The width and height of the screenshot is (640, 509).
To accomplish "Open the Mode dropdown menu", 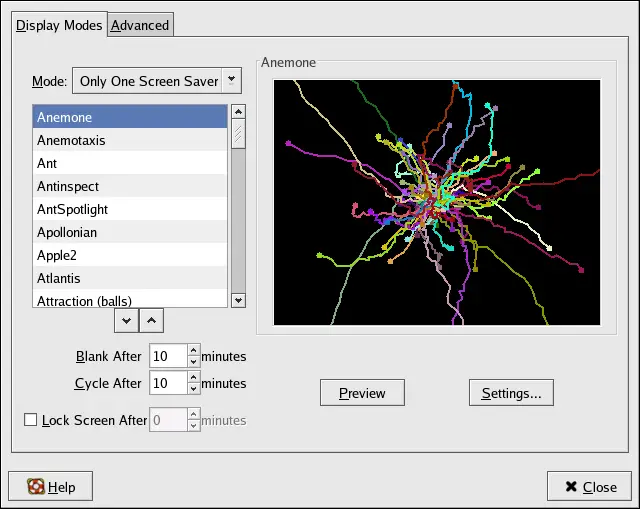I will point(156,81).
